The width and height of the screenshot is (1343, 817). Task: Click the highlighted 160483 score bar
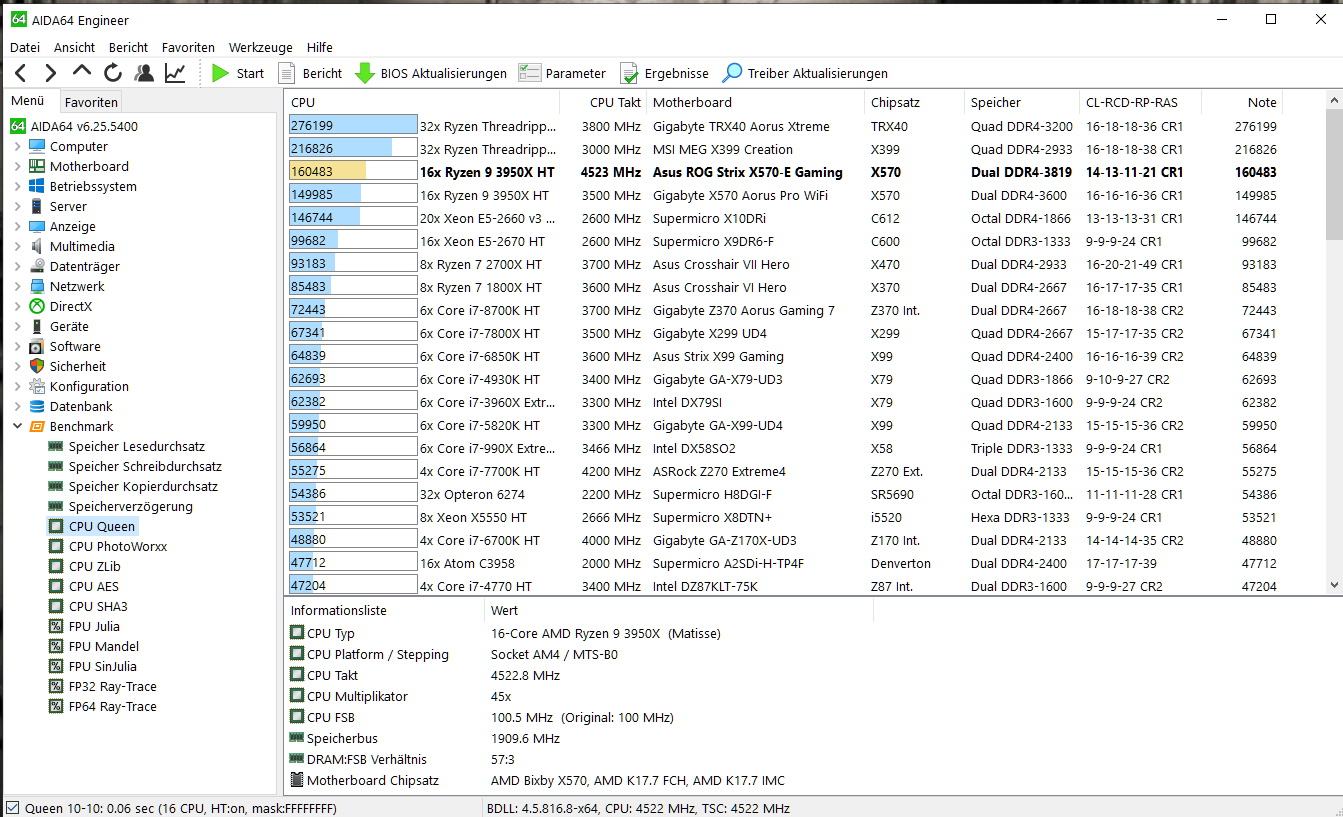pos(353,172)
